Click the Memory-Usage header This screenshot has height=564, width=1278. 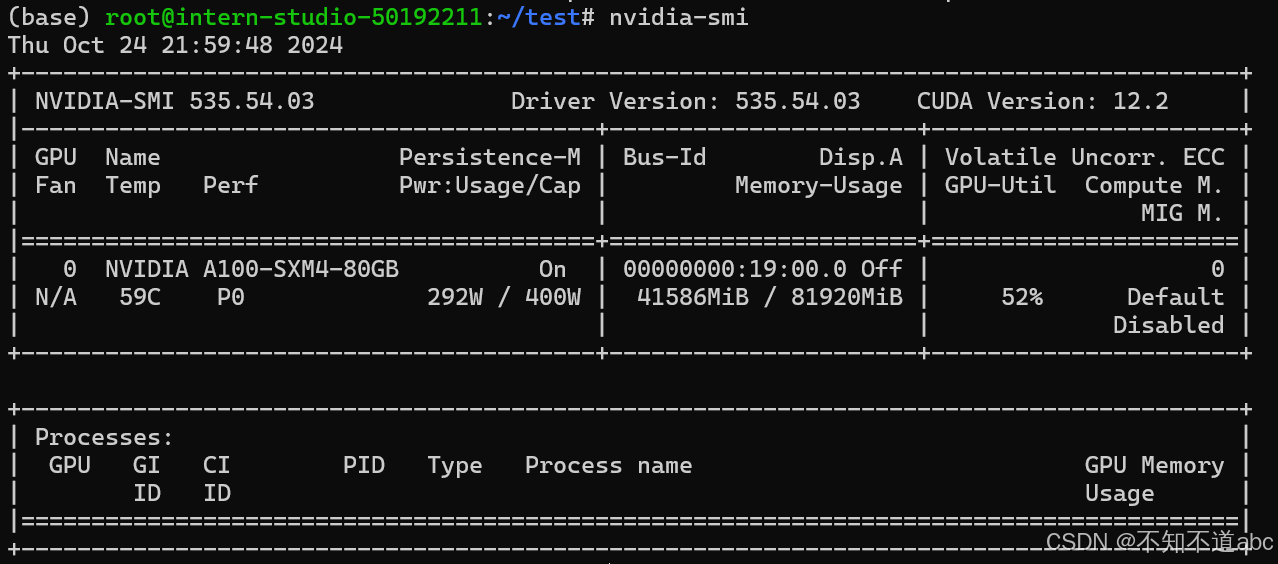coord(819,185)
